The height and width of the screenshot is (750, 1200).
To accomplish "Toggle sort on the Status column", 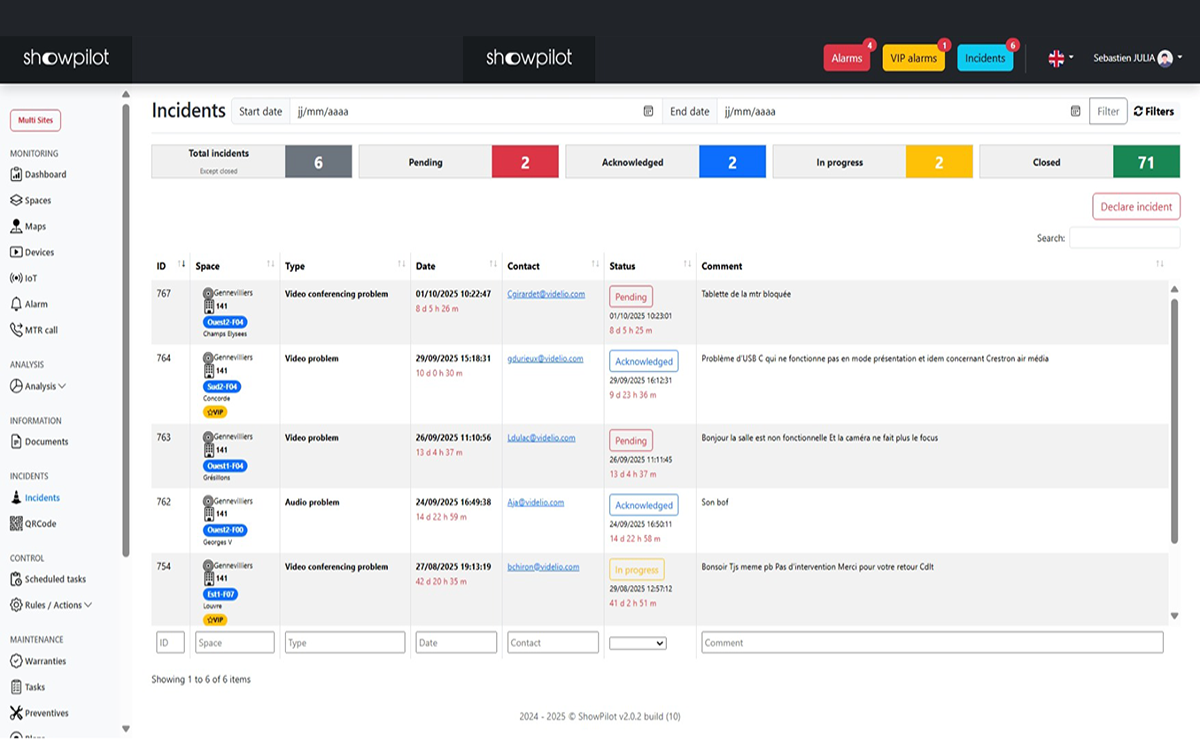I will click(x=687, y=264).
